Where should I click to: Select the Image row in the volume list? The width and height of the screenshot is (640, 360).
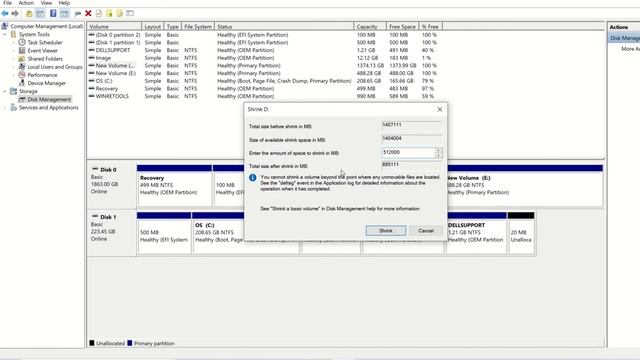coord(263,58)
